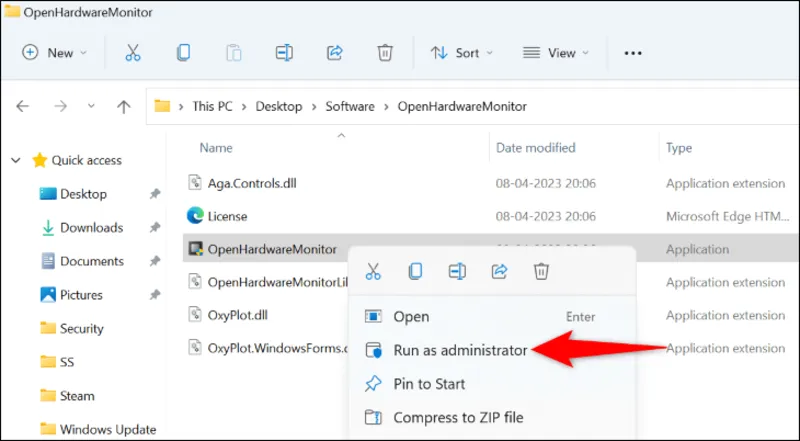Expand chevron after This PC in path
This screenshot has height=441, width=800.
(244, 107)
